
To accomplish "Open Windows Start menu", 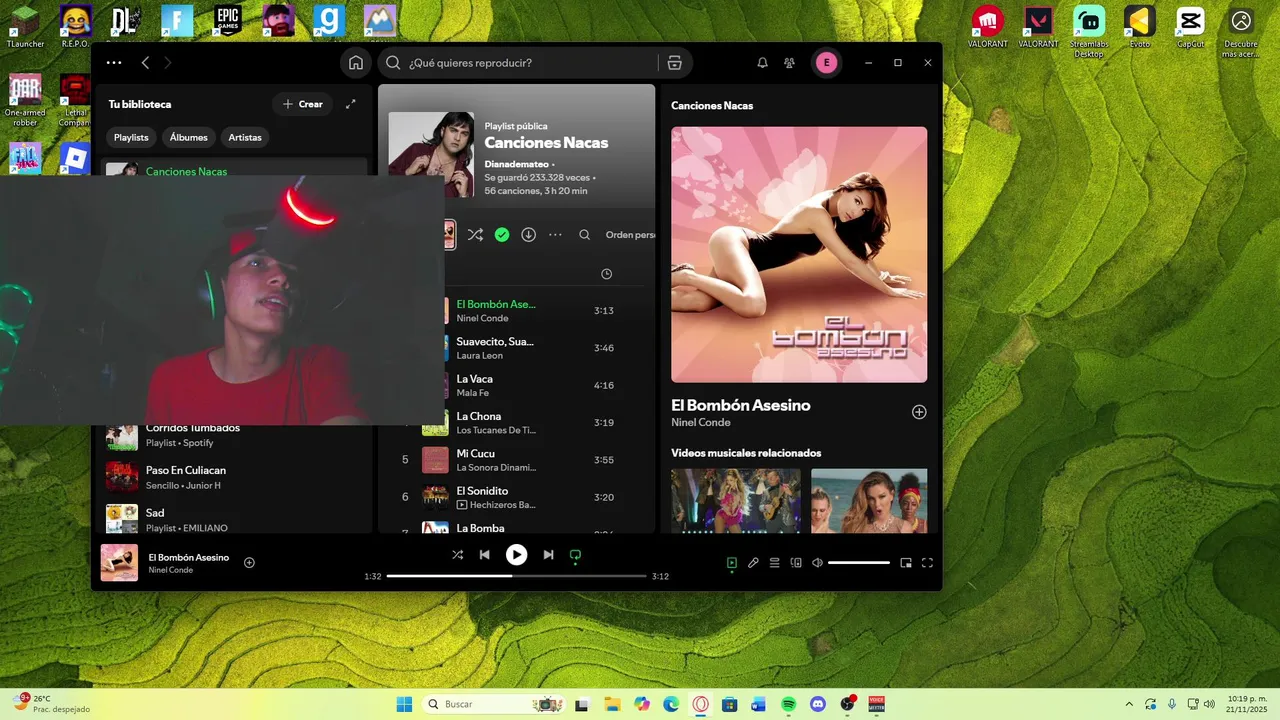I will point(405,704).
